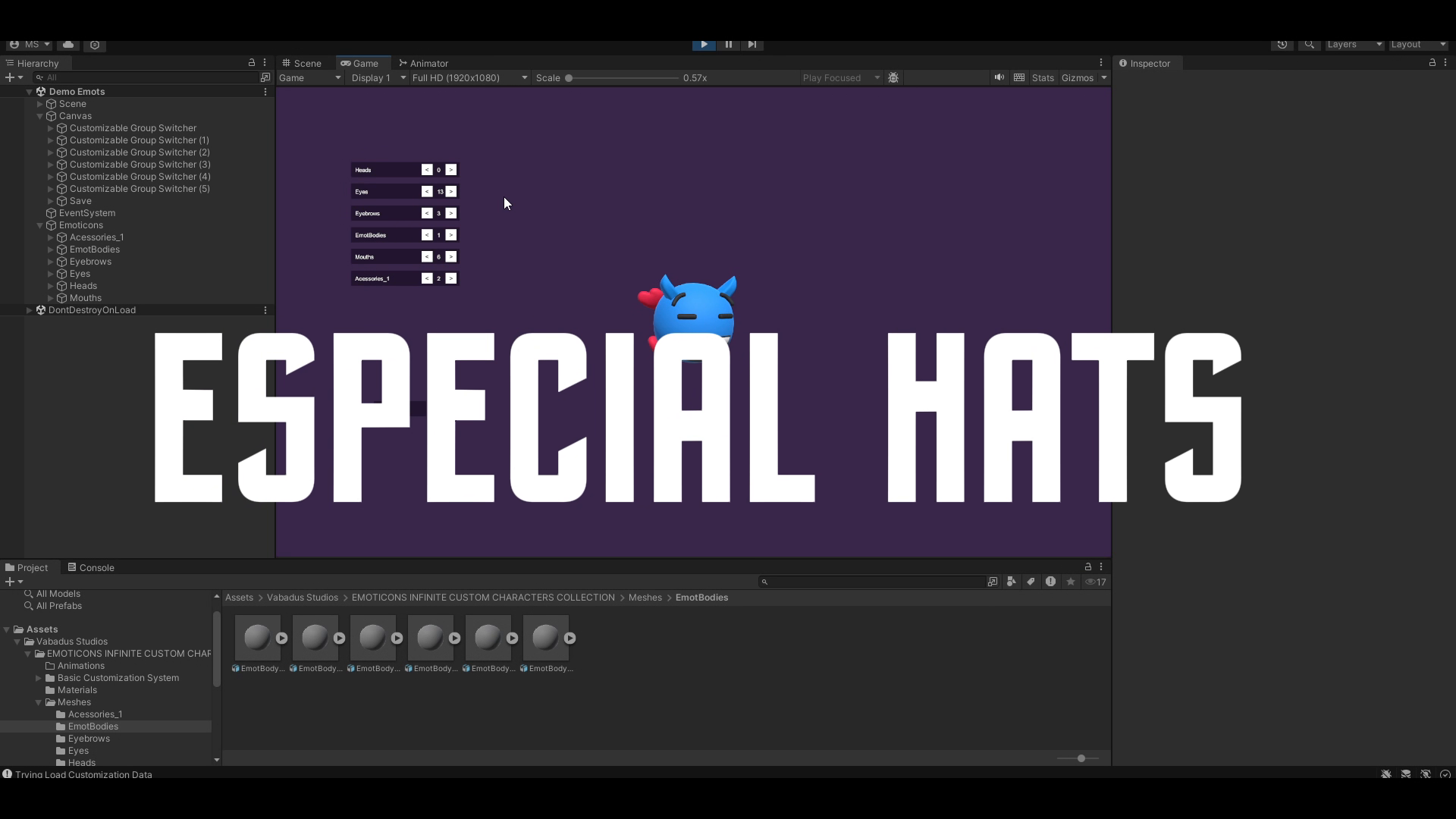The width and height of the screenshot is (1456, 819).
Task: Expand the Scene object in Hierarchy
Action: tap(40, 104)
